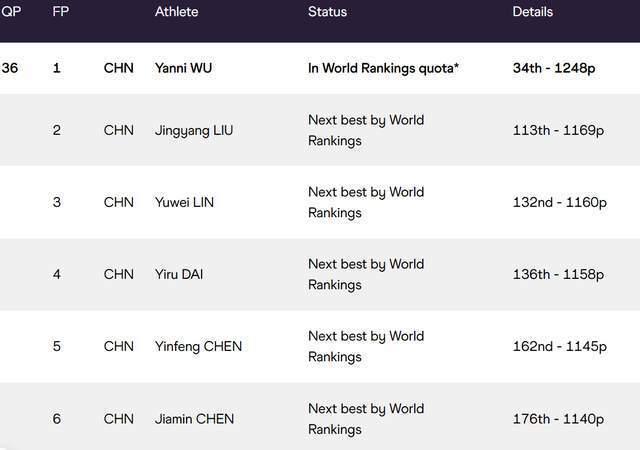Screen dimensions: 640x450
Task: Click the 136th - 1158p details cell
Action: click(558, 274)
